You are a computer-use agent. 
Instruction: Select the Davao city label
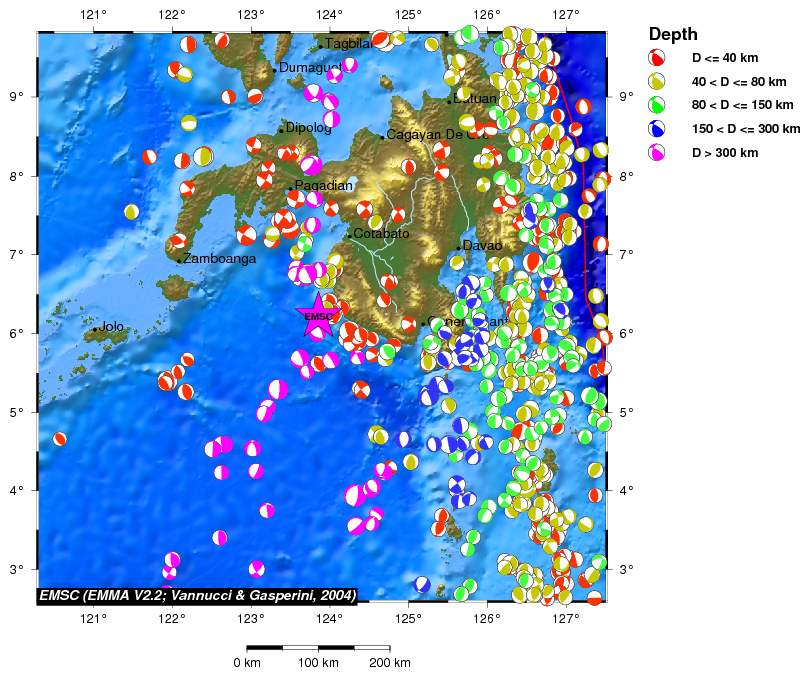click(x=482, y=246)
